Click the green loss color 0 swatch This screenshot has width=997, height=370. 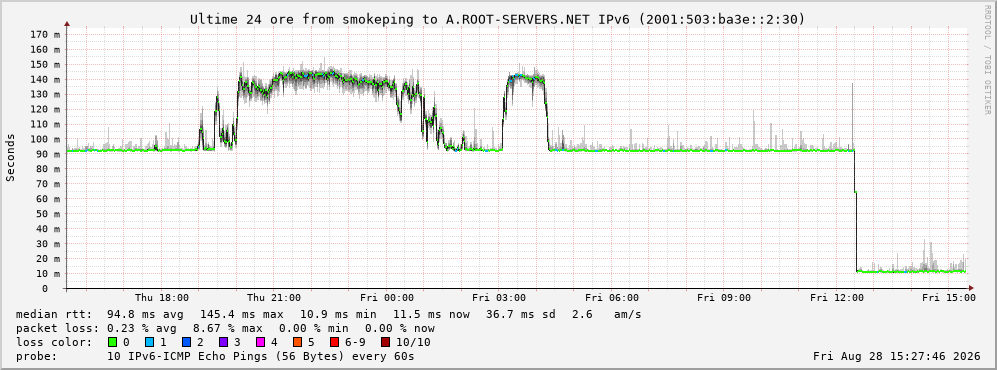point(113,343)
